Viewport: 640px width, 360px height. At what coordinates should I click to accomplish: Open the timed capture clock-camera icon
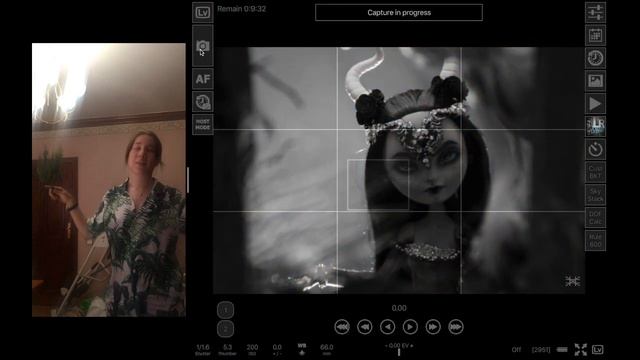tap(203, 102)
